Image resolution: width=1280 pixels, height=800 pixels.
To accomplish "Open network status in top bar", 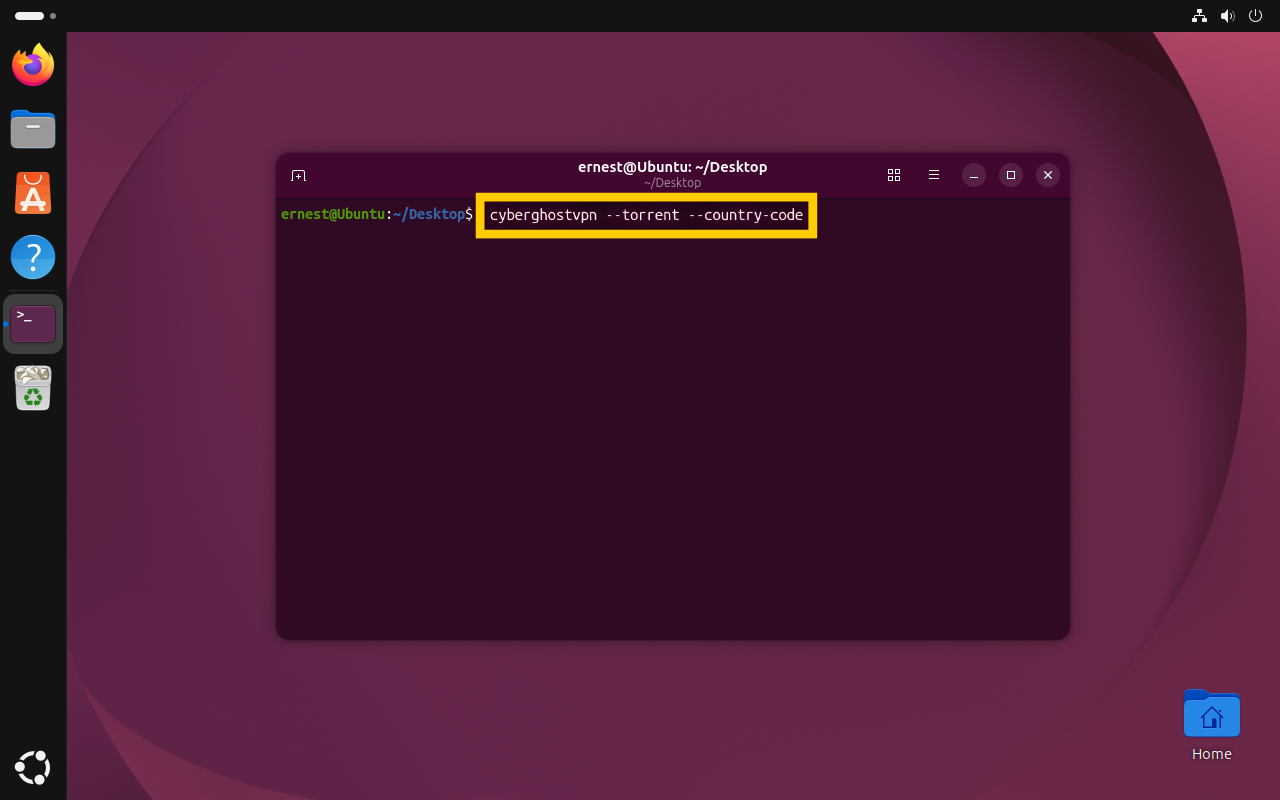I will coord(1199,16).
